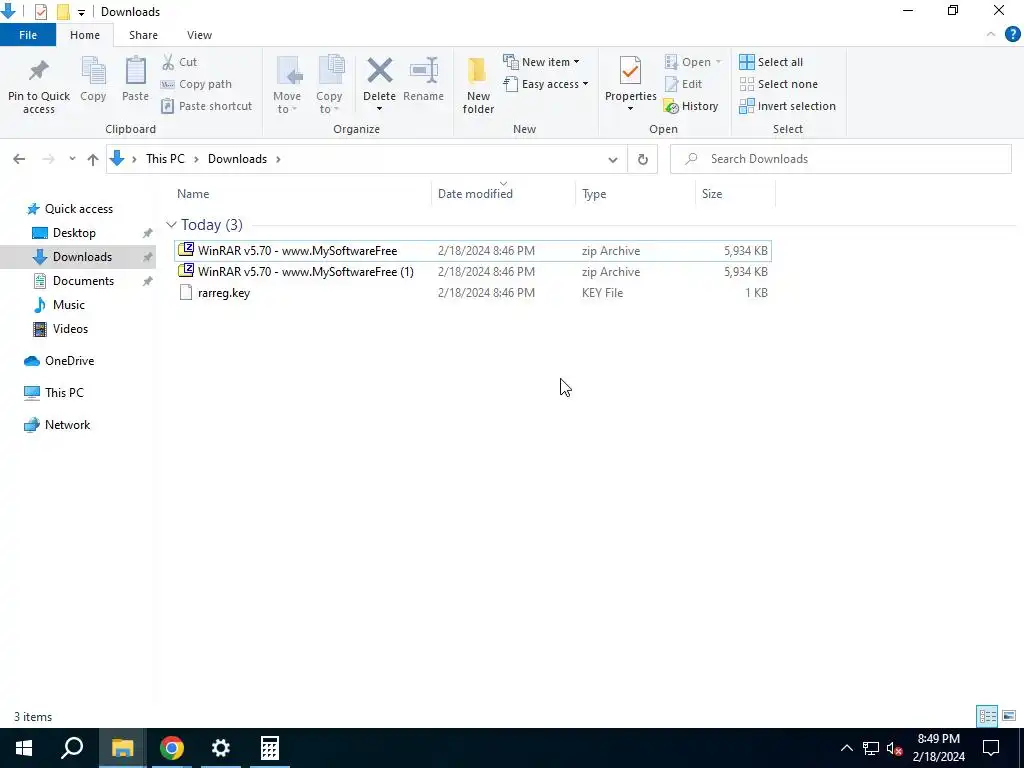Click Select none
The height and width of the screenshot is (768, 1024).
pos(778,84)
